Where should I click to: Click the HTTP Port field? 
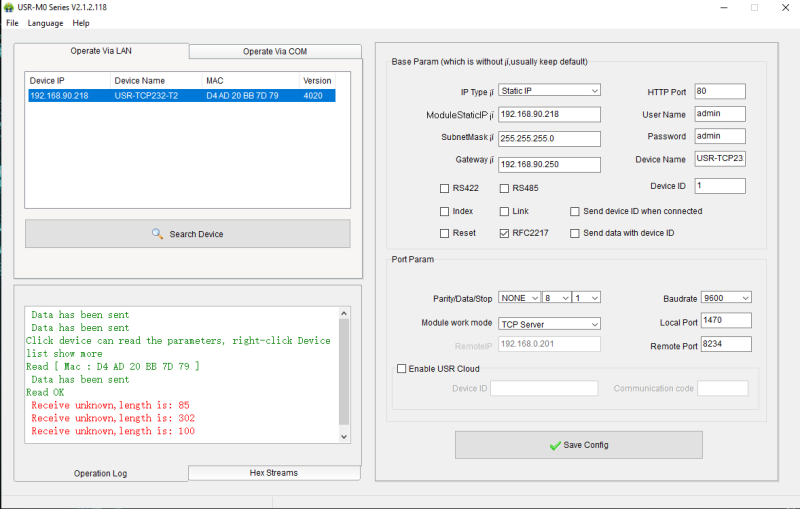pos(720,91)
